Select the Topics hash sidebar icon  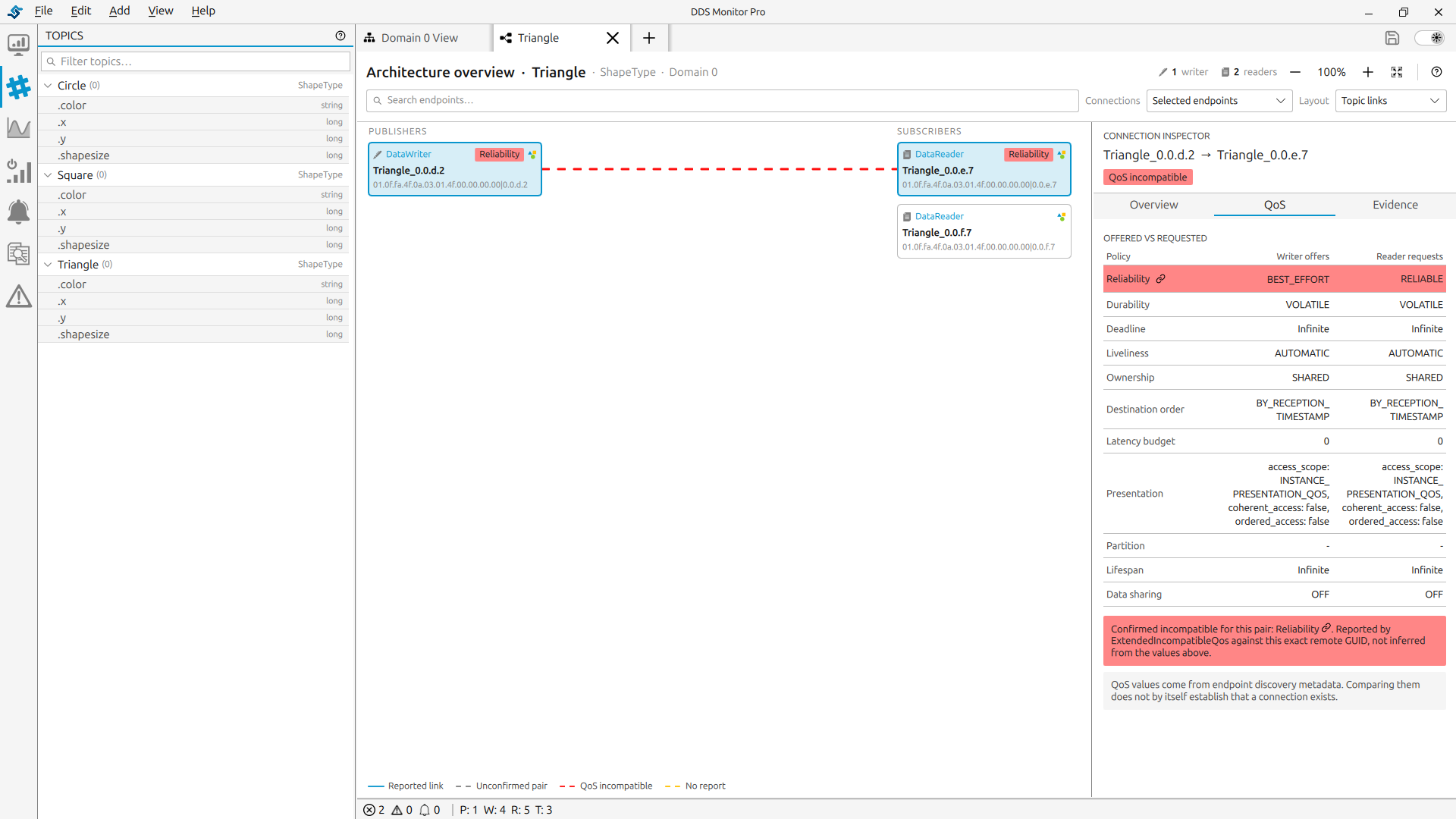pos(18,87)
